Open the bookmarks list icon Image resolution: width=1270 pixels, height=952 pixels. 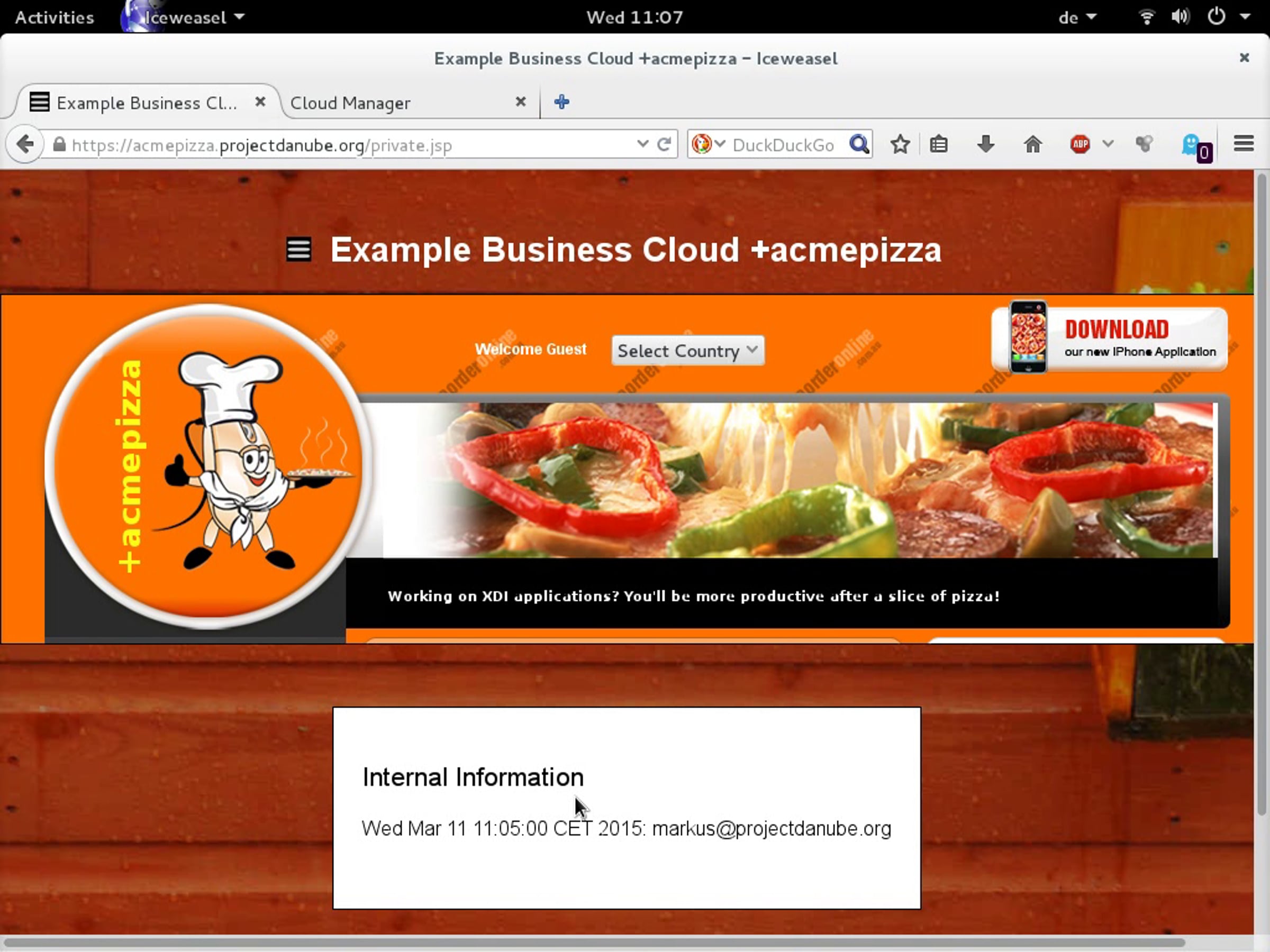tap(939, 144)
